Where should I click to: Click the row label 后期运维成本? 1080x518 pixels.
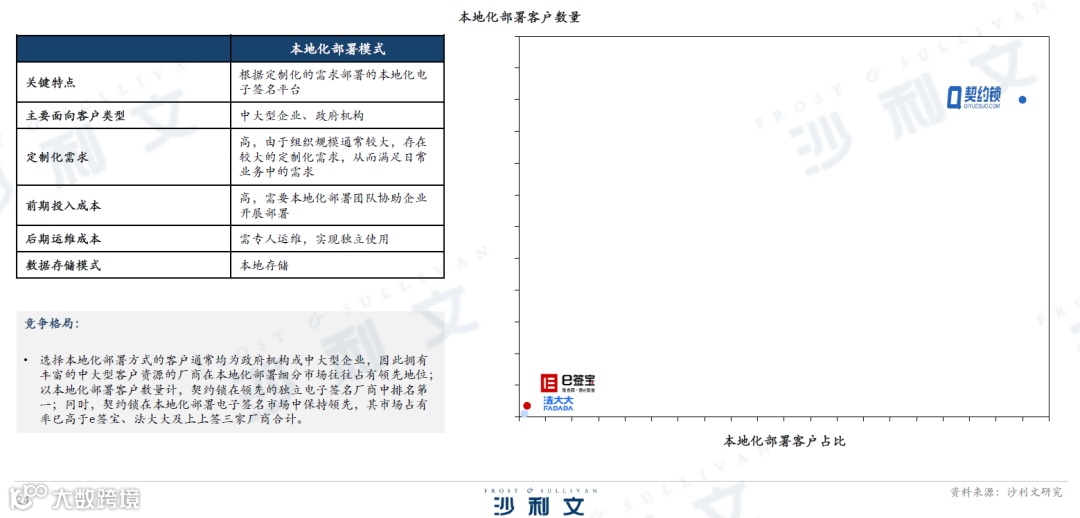[x=63, y=239]
